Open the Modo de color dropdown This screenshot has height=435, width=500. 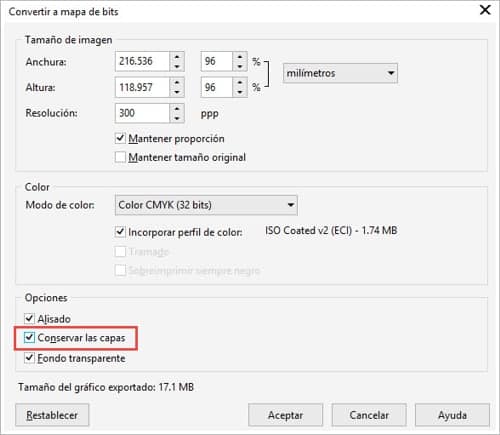tap(206, 205)
